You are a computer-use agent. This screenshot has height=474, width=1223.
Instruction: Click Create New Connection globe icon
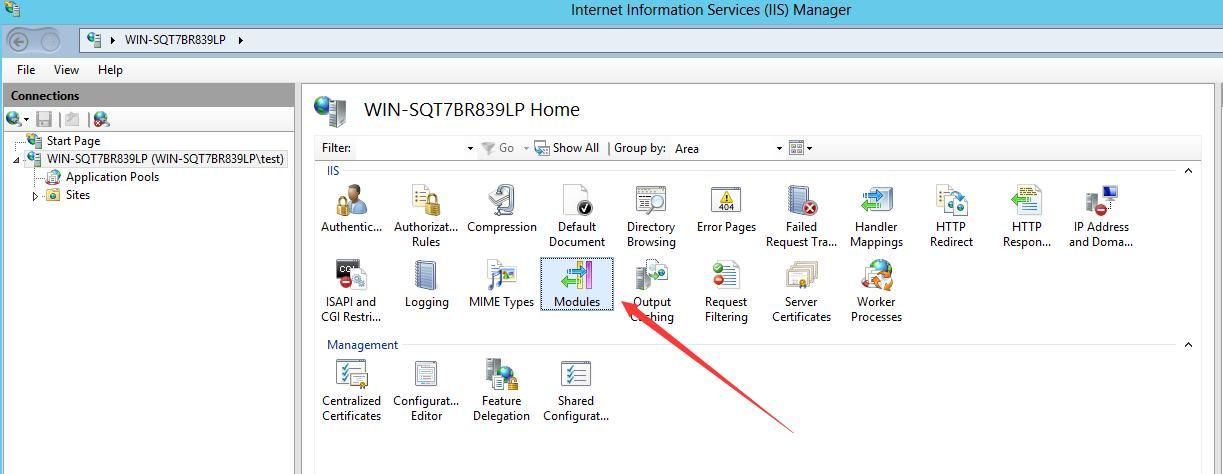coord(15,119)
